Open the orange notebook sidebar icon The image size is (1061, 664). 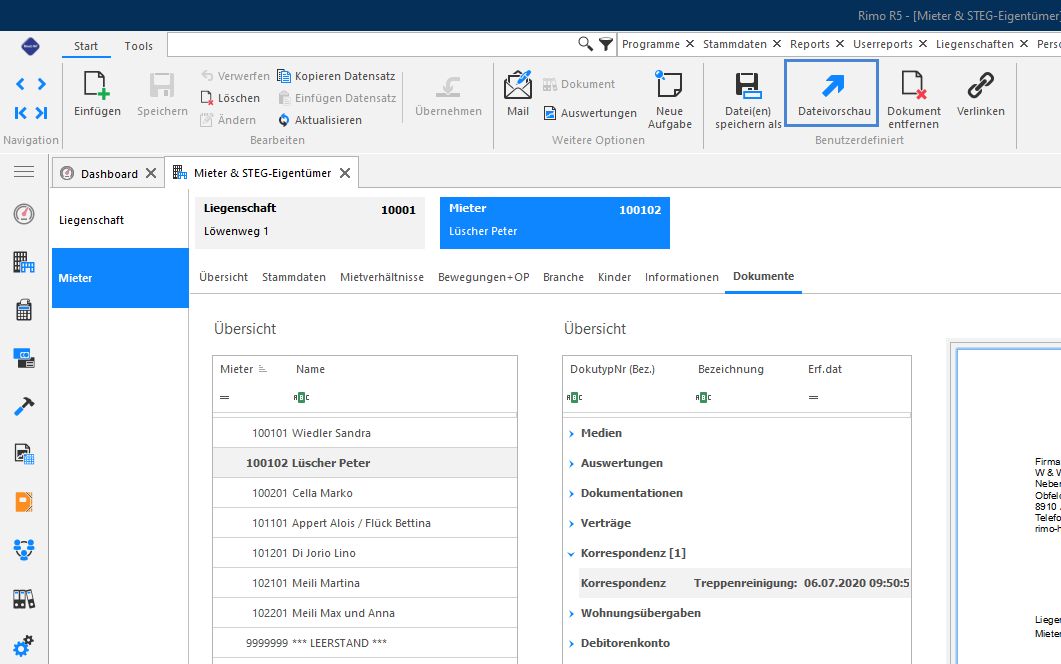[x=24, y=502]
